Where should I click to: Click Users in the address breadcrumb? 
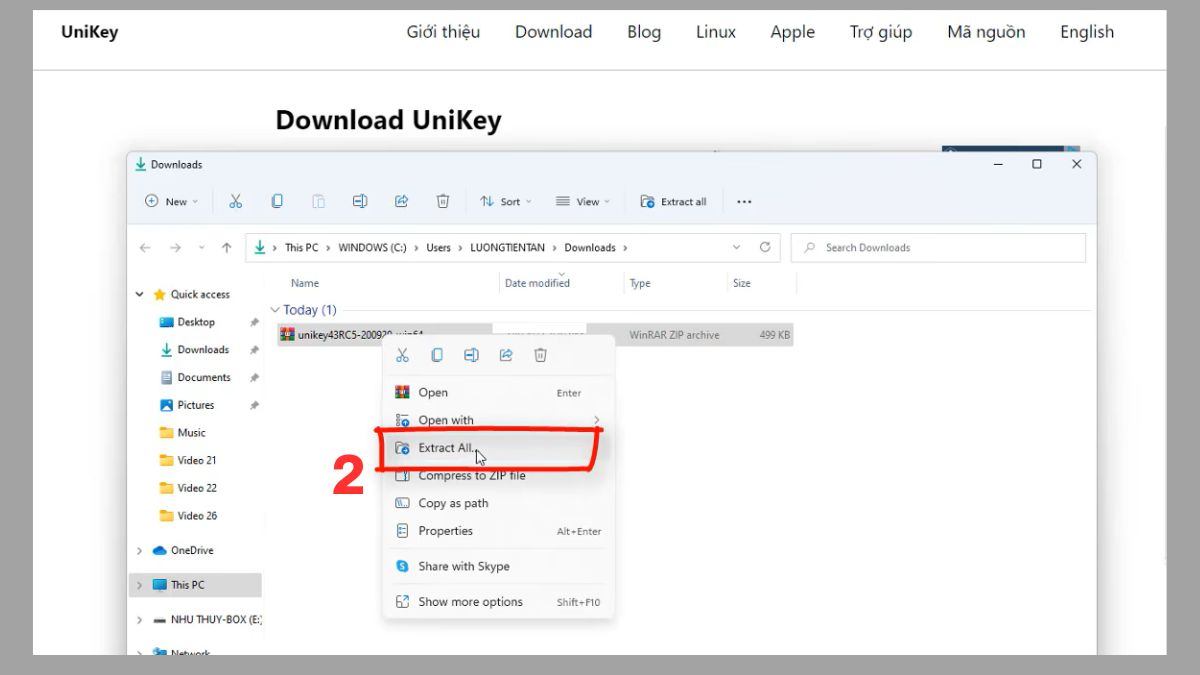coord(439,248)
